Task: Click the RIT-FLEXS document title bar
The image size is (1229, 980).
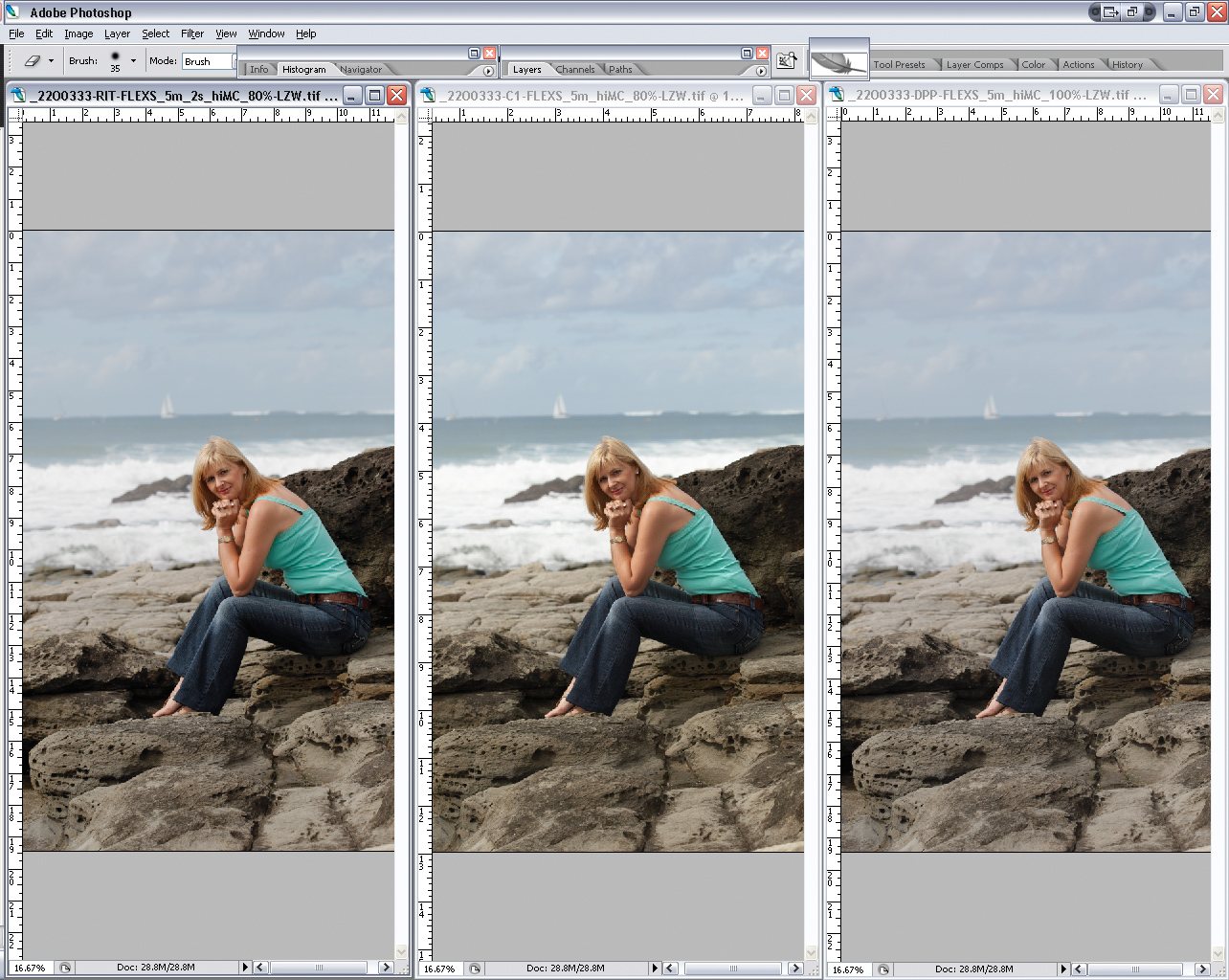Action: pos(209,95)
